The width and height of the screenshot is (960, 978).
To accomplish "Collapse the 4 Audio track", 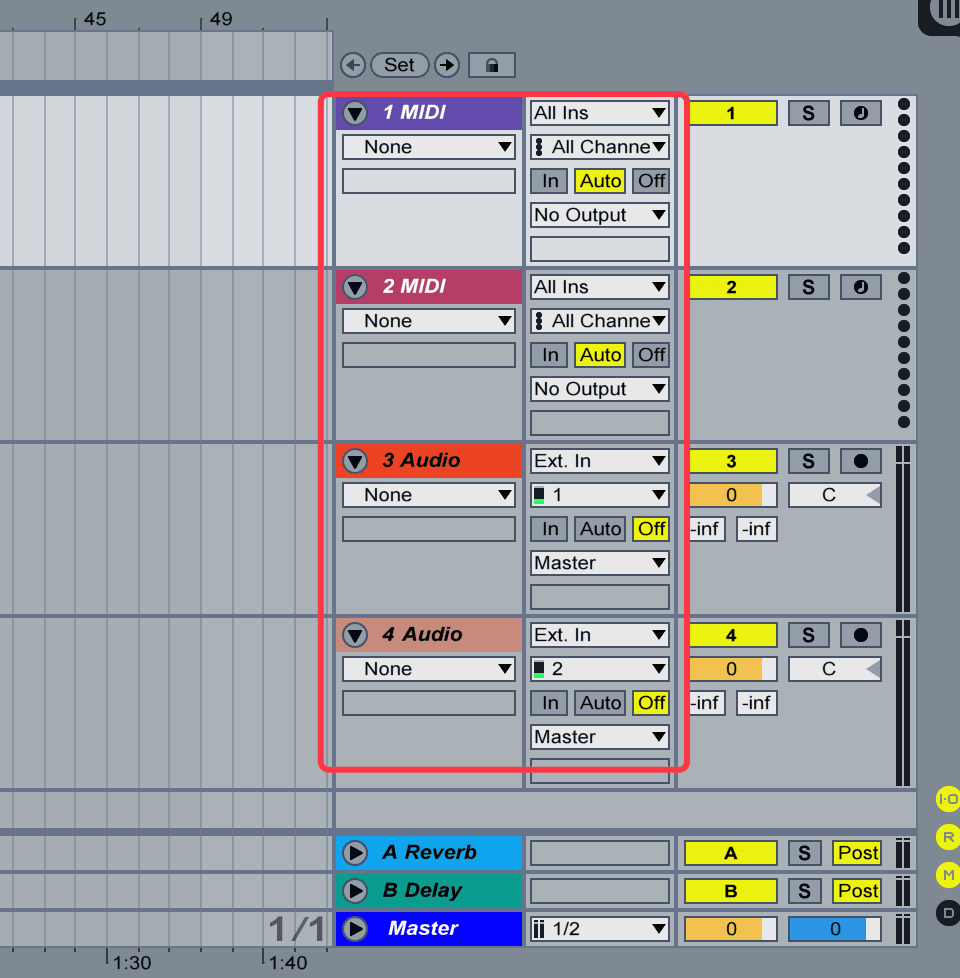I will pyautogui.click(x=355, y=635).
